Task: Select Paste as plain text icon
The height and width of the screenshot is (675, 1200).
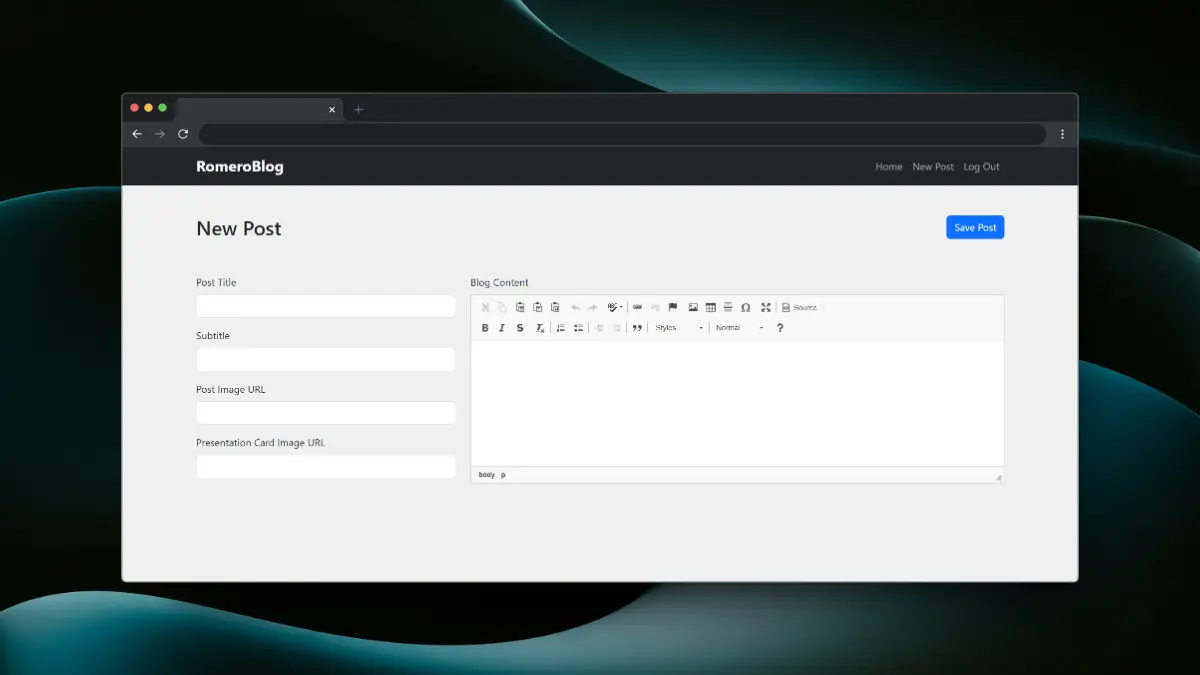Action: click(537, 307)
